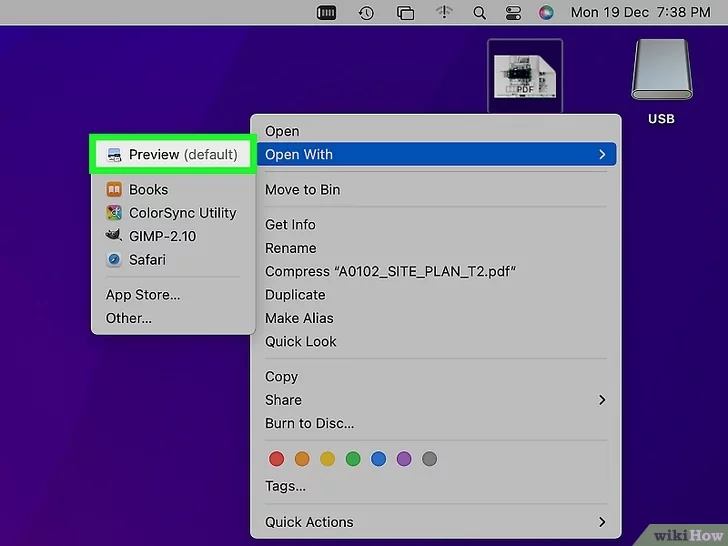Click the Preview app icon in submenu
728x546 pixels.
click(114, 155)
